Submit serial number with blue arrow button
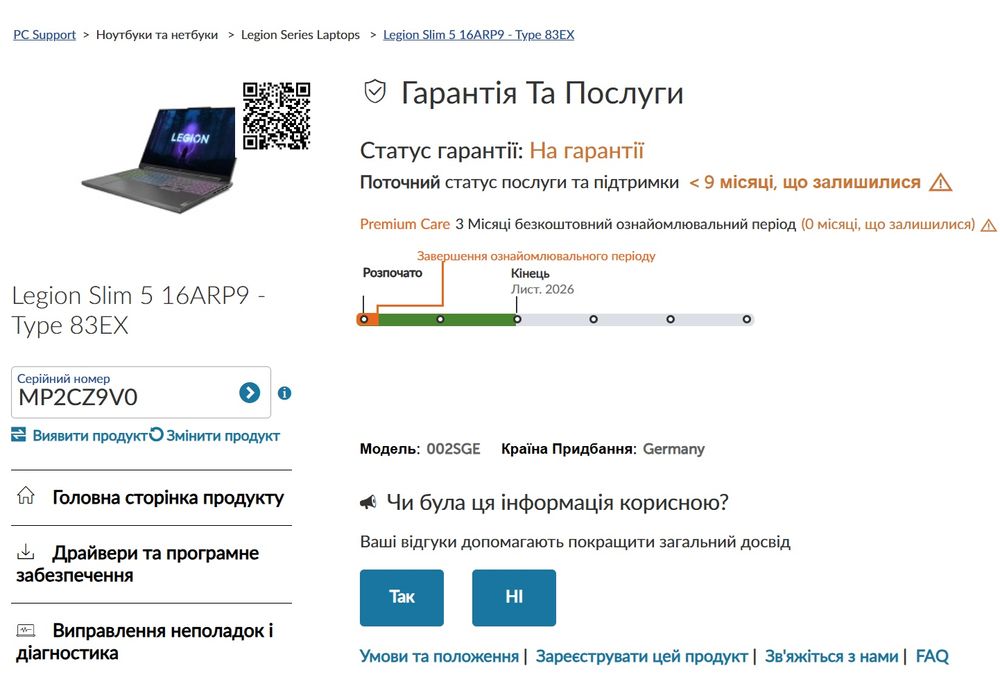Screen dimensions: 1000x680 (x=249, y=392)
